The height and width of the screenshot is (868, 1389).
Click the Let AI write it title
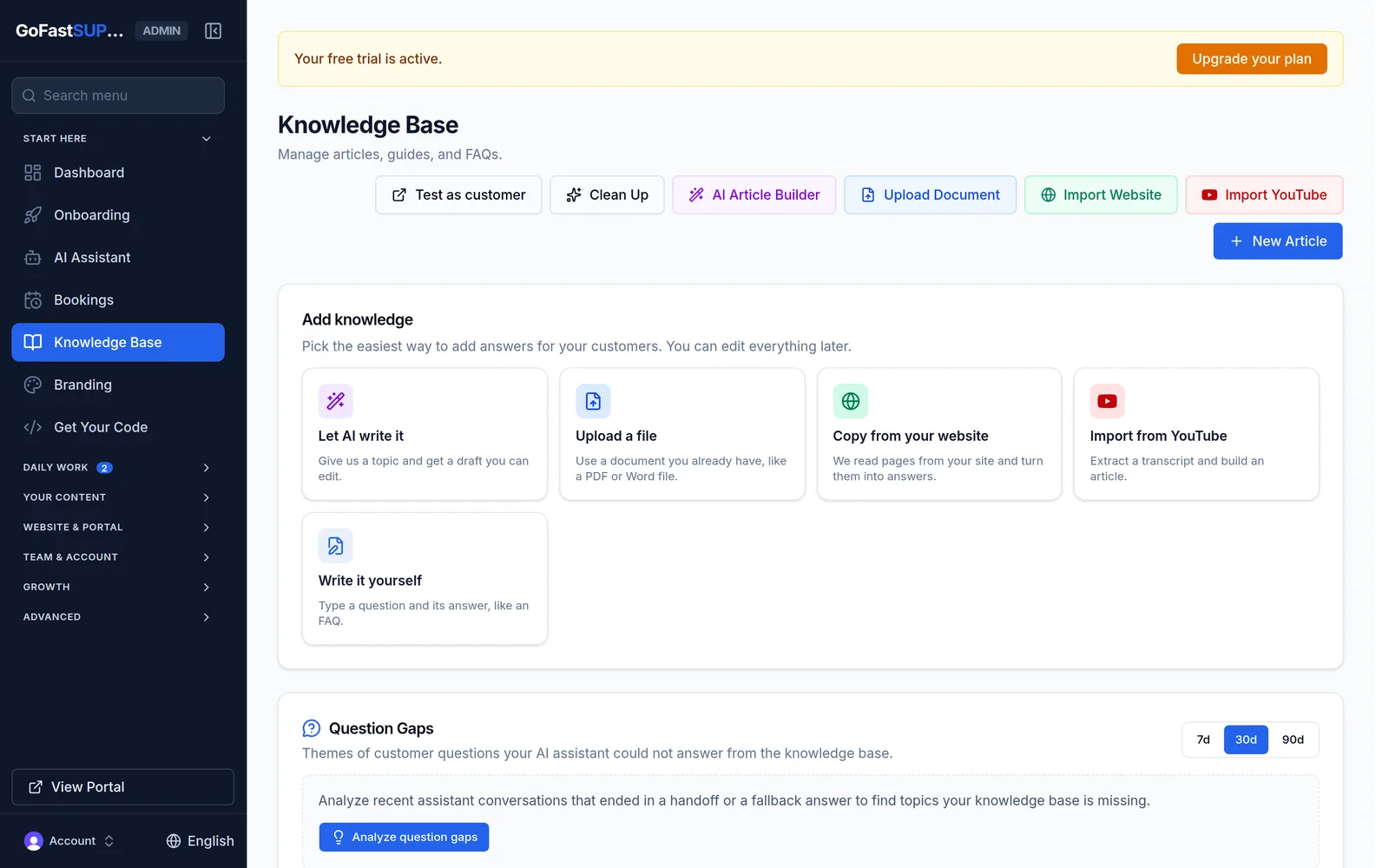(360, 436)
